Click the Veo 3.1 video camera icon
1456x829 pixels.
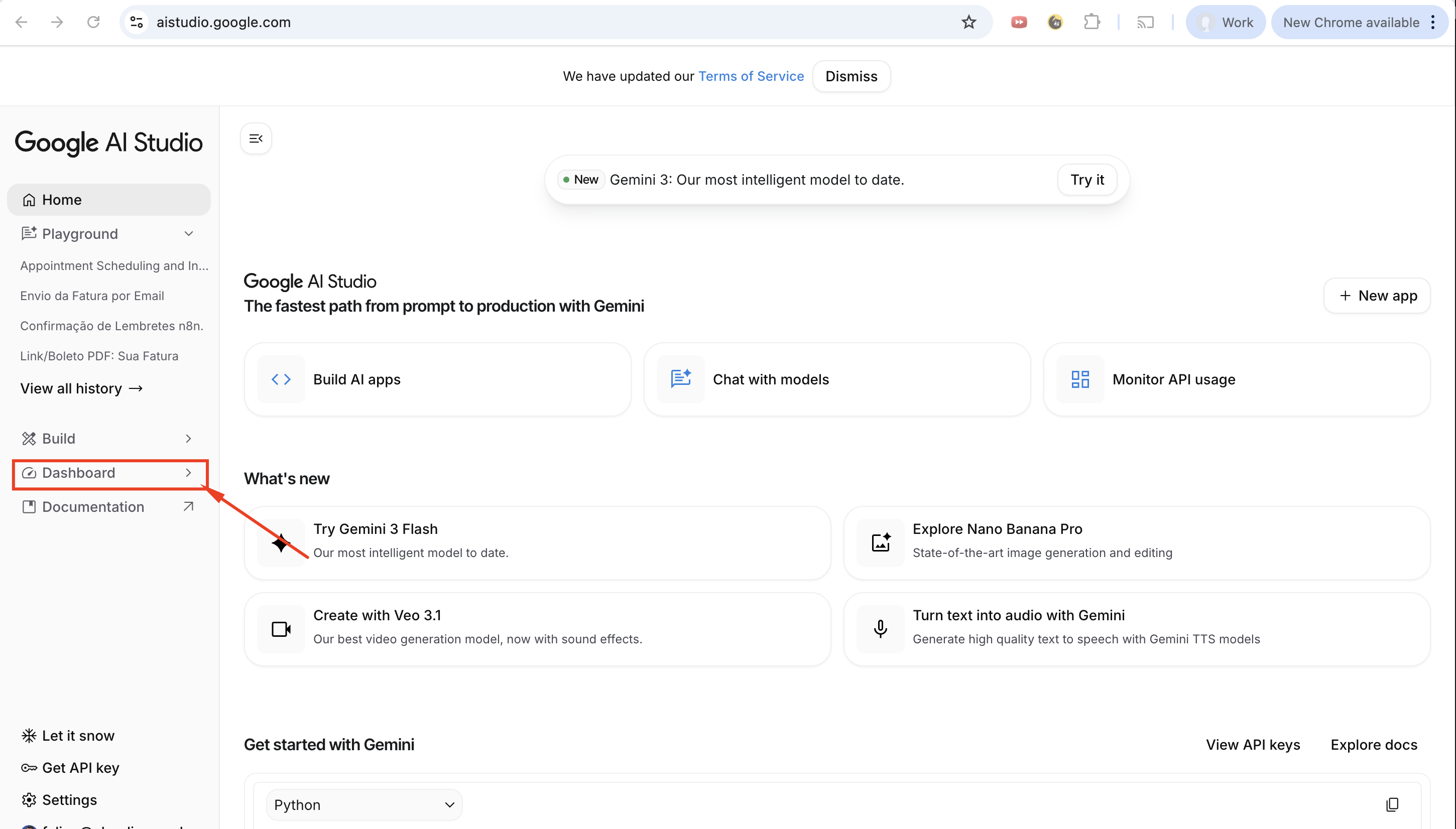pos(281,630)
